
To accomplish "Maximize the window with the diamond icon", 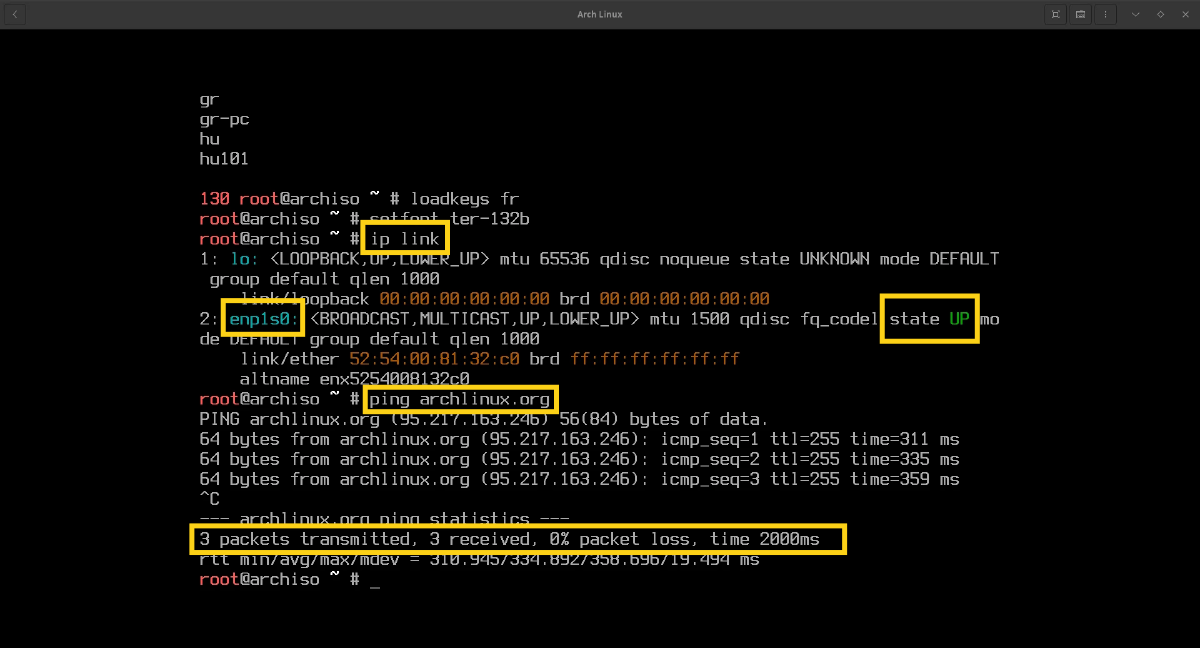I will pyautogui.click(x=1160, y=14).
